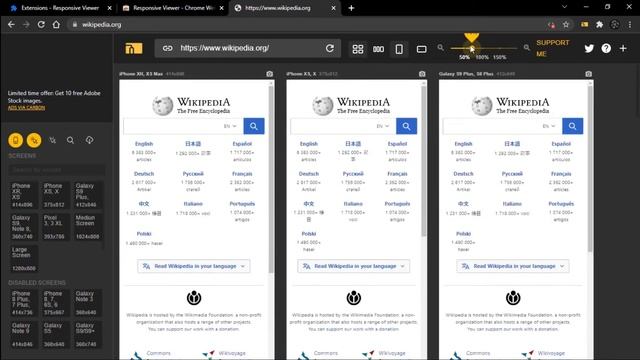Screen dimensions: 640x360
Task: Toggle the second yellow sidebar button
Action: pos(34,140)
